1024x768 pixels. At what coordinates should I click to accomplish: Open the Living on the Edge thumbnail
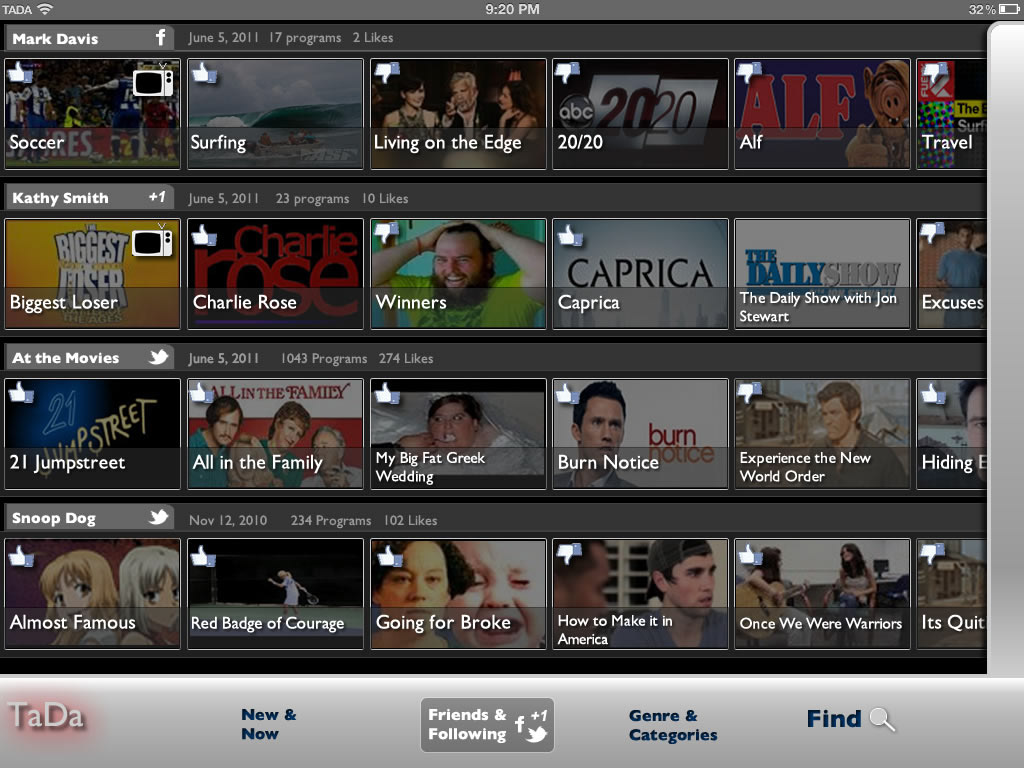coord(458,114)
